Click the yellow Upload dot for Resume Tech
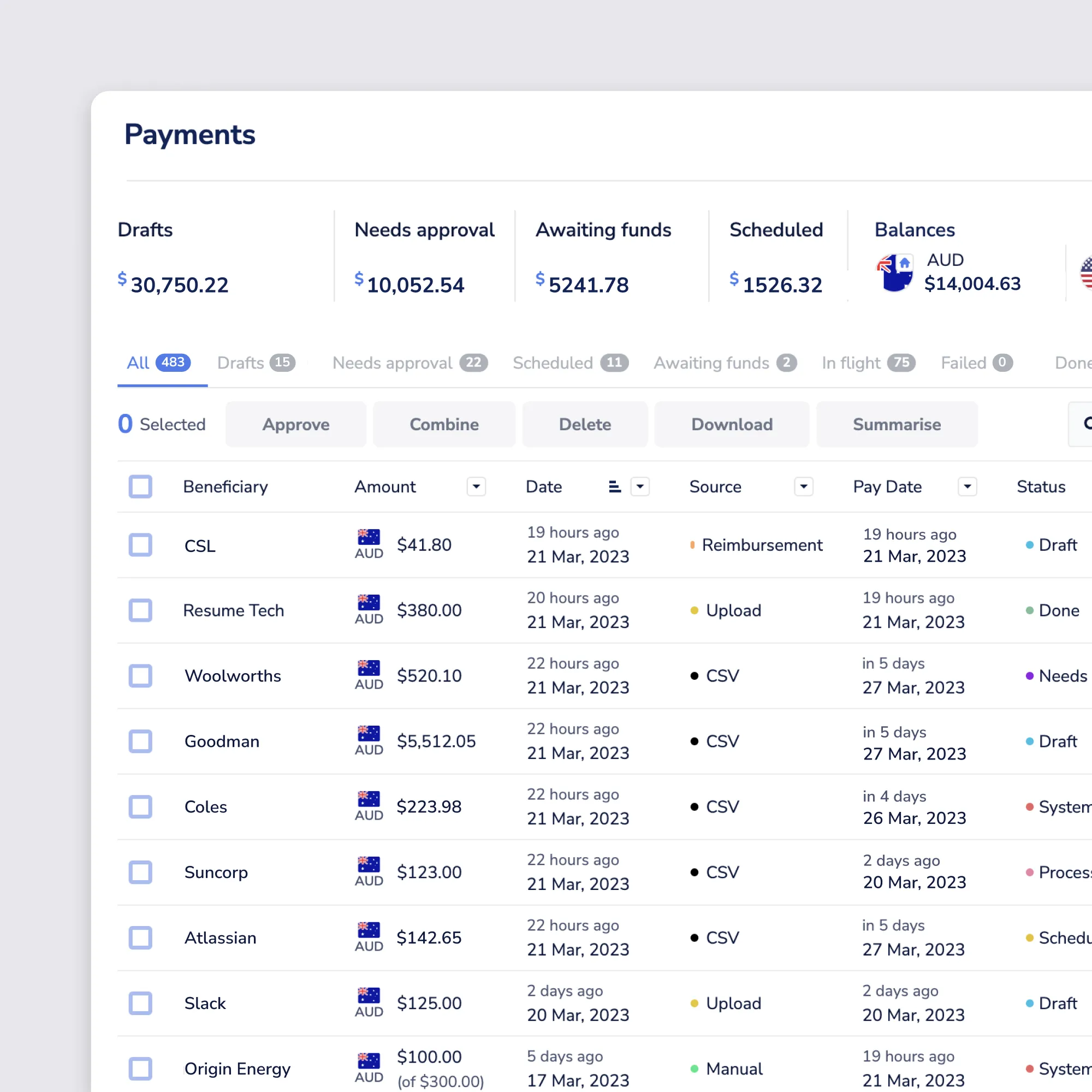 (694, 610)
